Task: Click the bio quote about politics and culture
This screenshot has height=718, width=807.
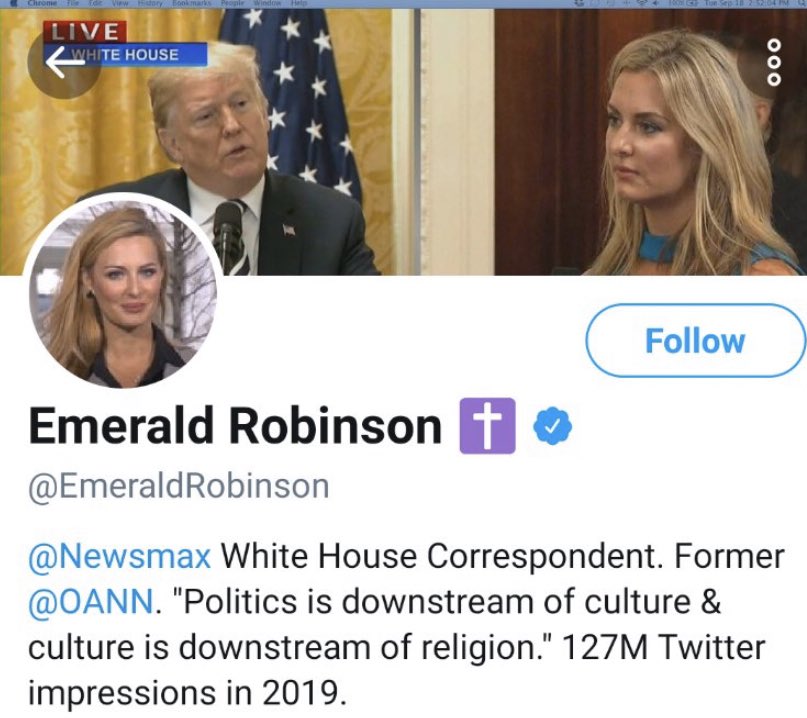Action: tap(375, 624)
